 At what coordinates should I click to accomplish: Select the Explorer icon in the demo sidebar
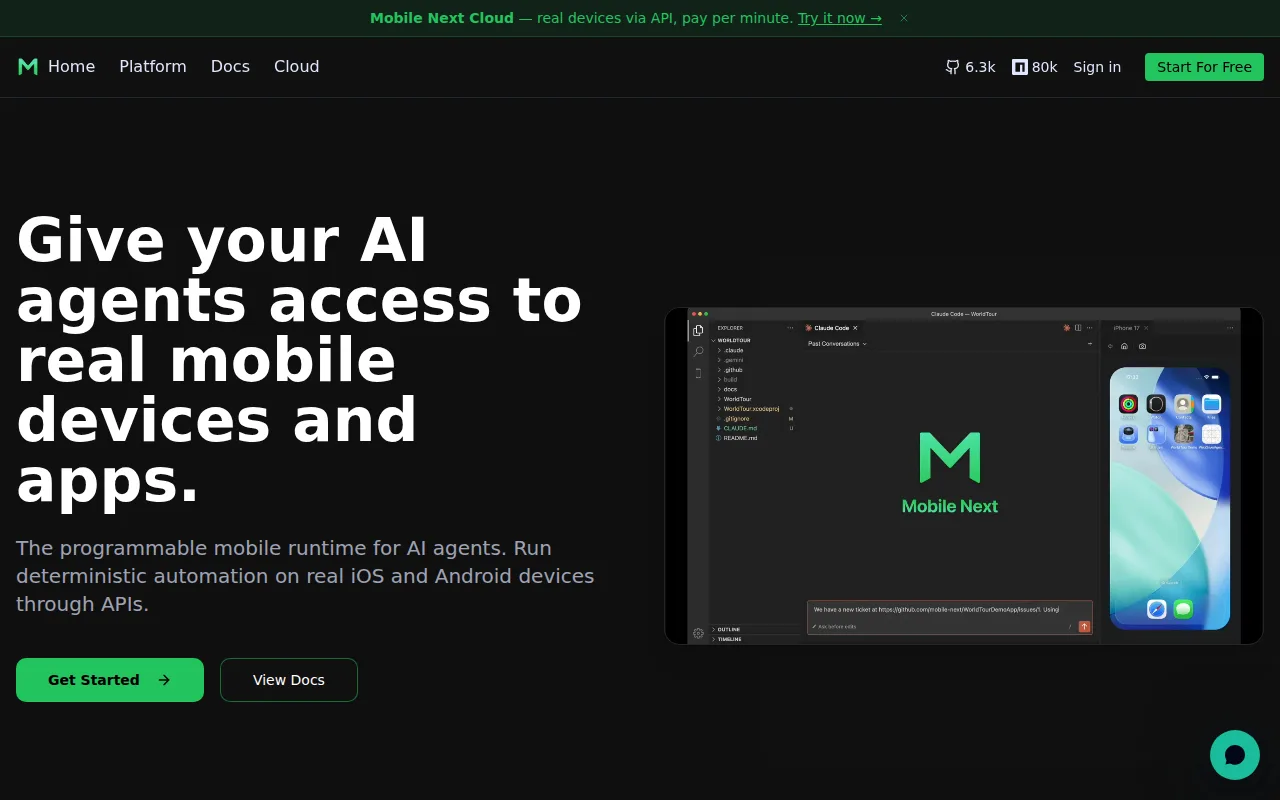coord(698,330)
